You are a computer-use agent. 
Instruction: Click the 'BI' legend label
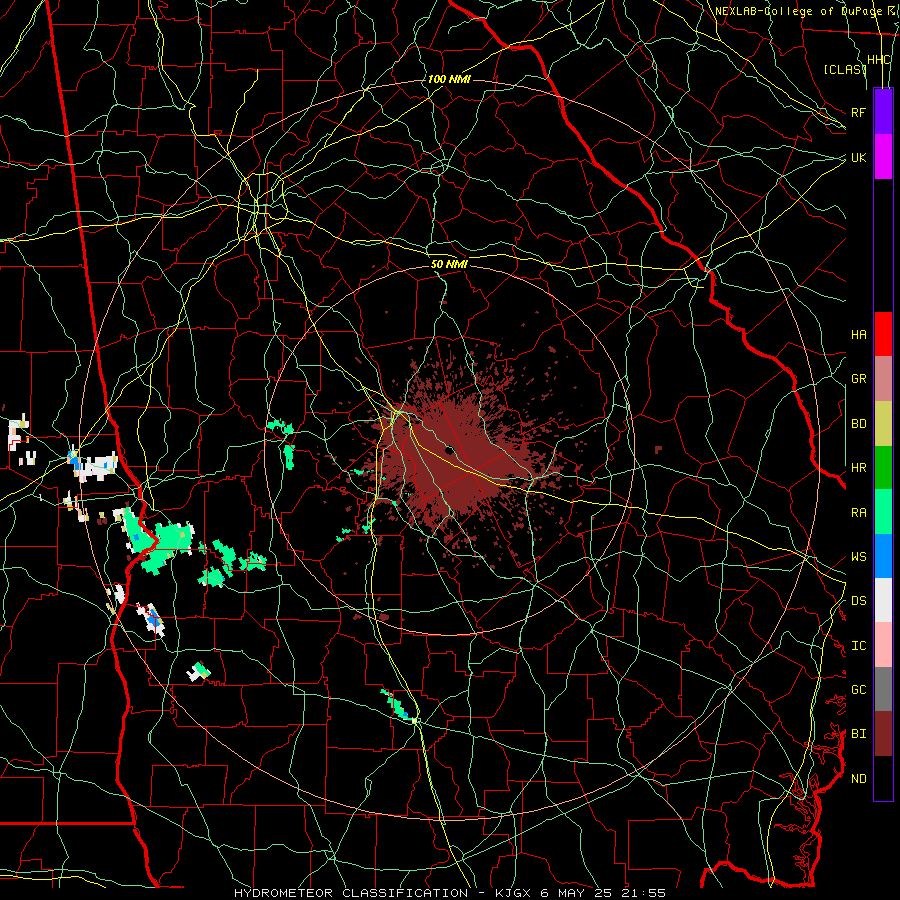(858, 734)
